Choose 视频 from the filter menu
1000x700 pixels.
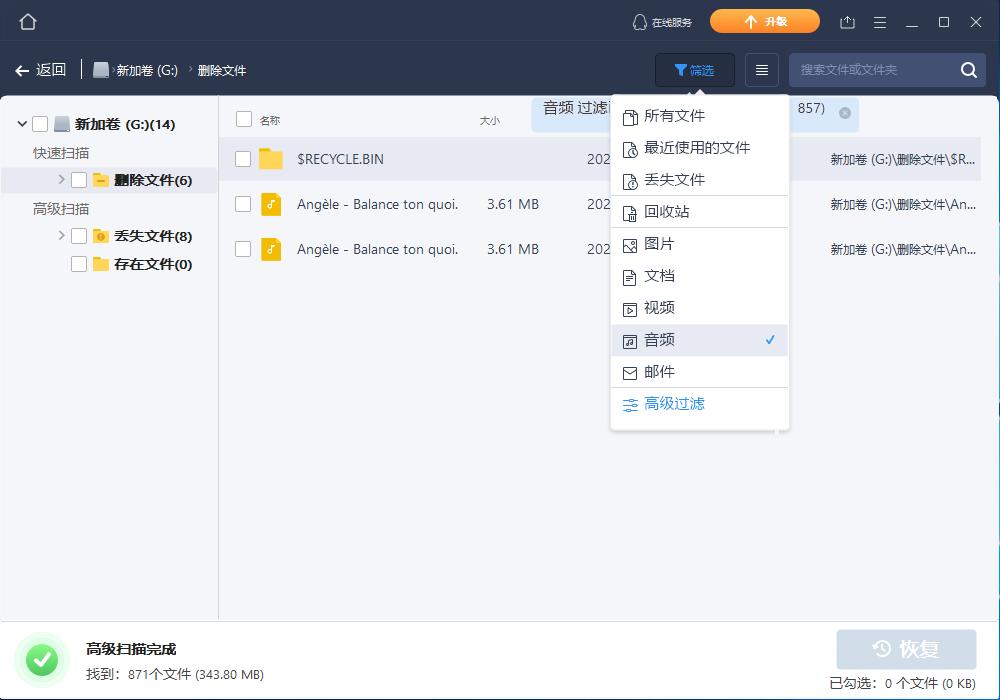click(x=660, y=308)
